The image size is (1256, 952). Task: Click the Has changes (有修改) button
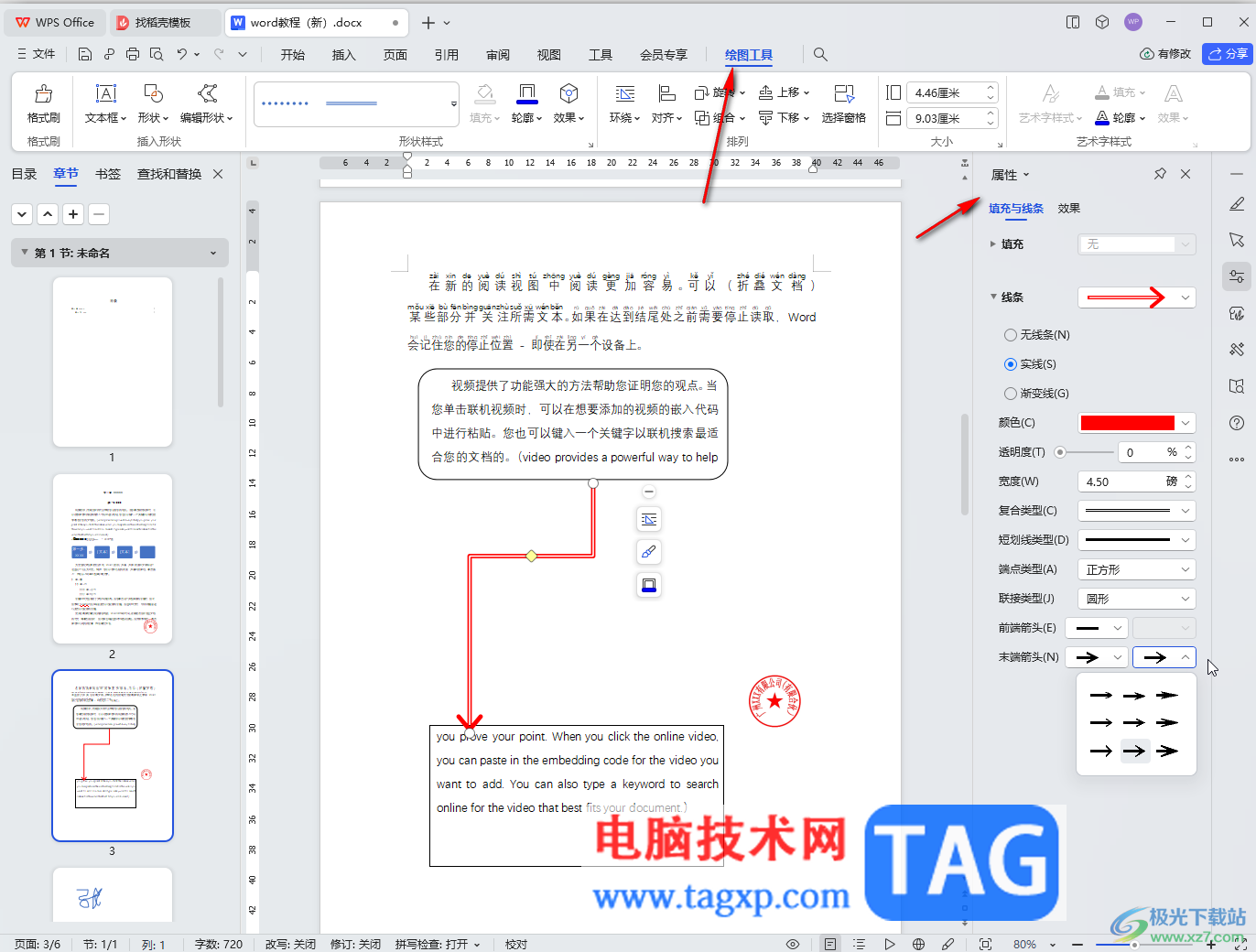[x=1165, y=54]
